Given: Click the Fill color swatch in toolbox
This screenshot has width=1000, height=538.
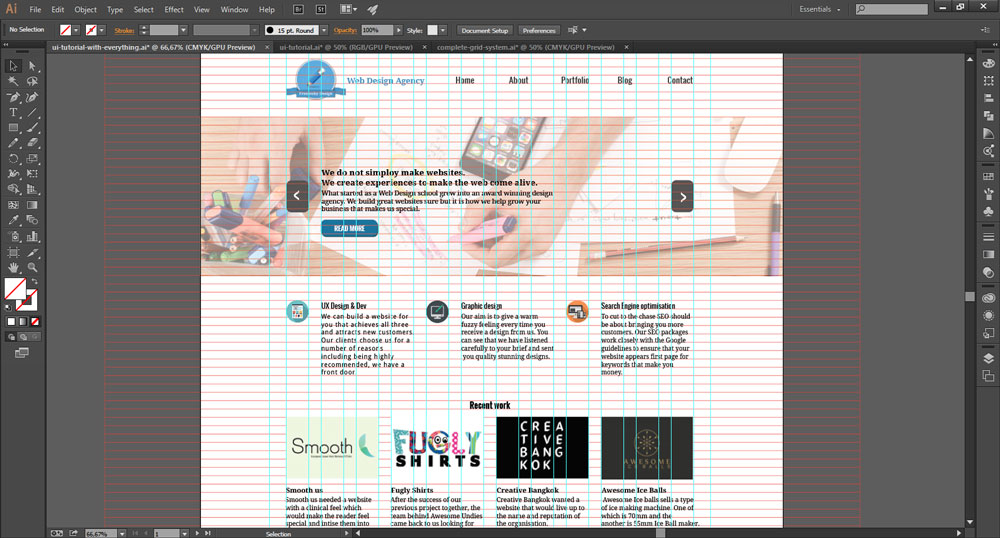Looking at the screenshot, I should pos(15,290).
